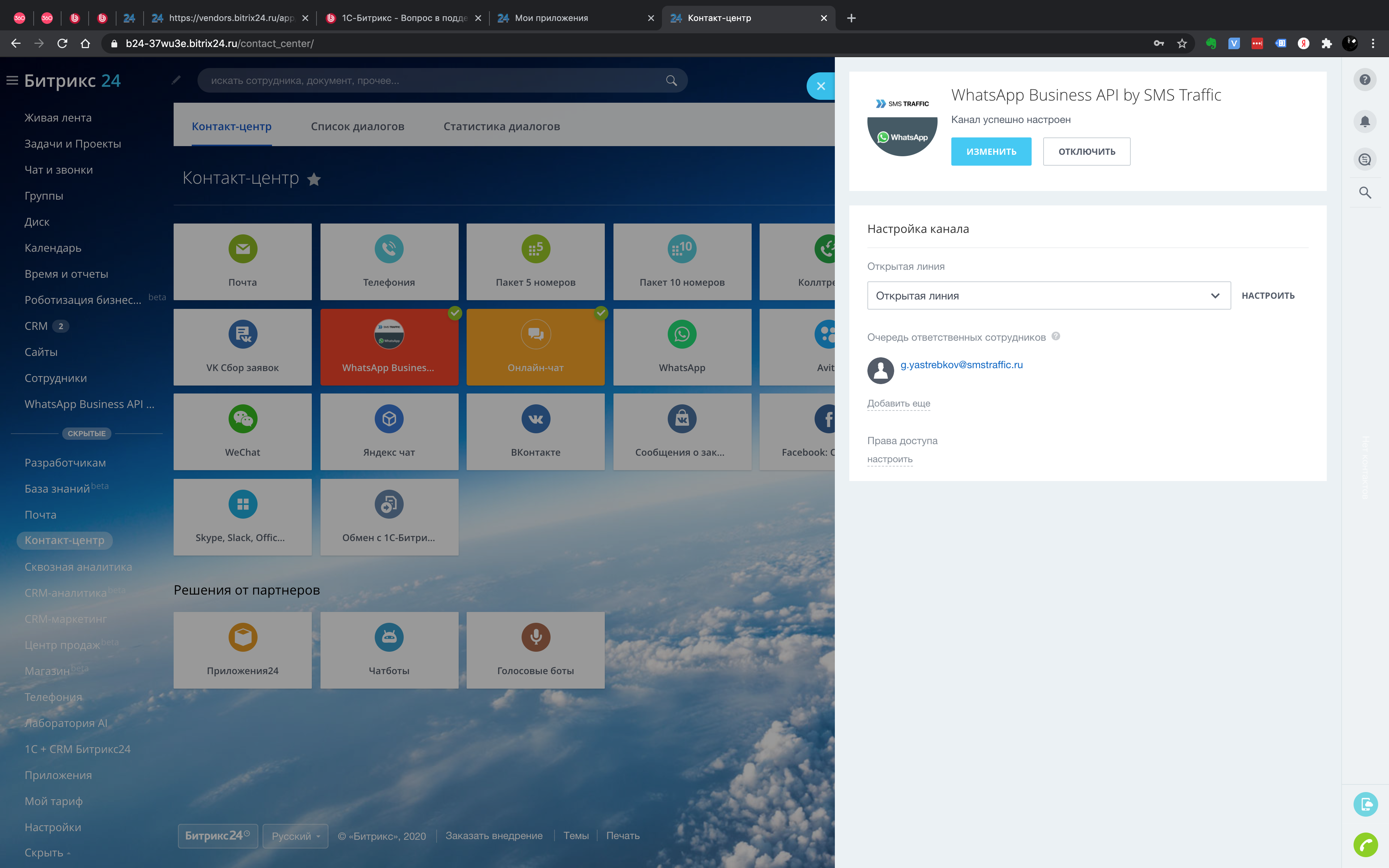The height and width of the screenshot is (868, 1389).
Task: Click the Chatbots partner solution icon
Action: click(388, 637)
